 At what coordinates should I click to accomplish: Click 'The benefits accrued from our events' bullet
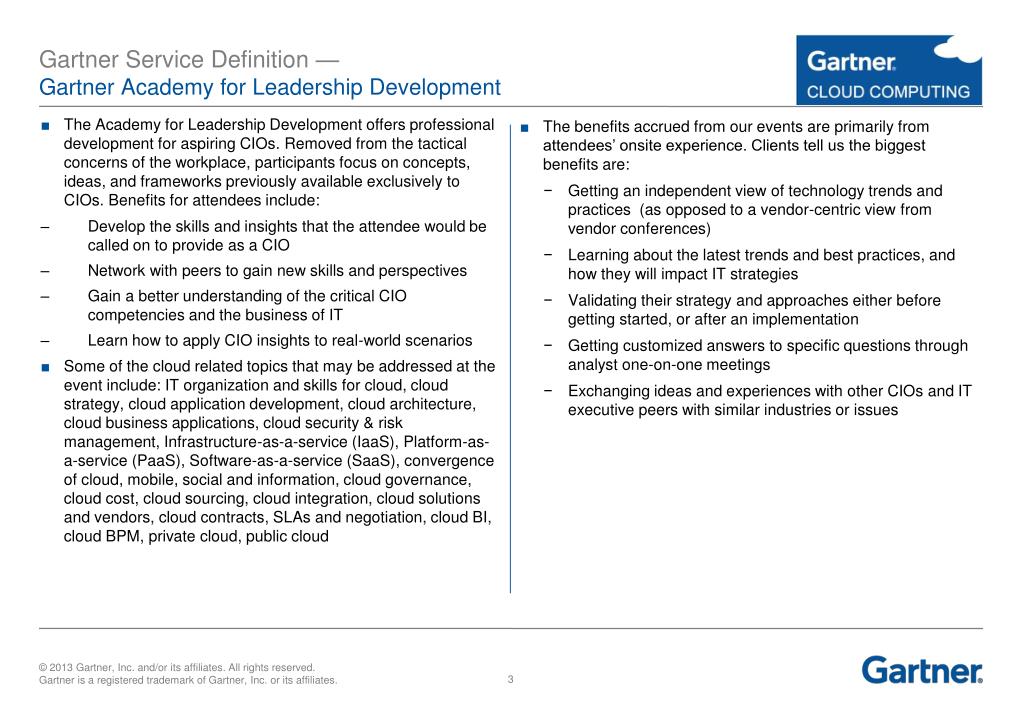click(x=736, y=146)
